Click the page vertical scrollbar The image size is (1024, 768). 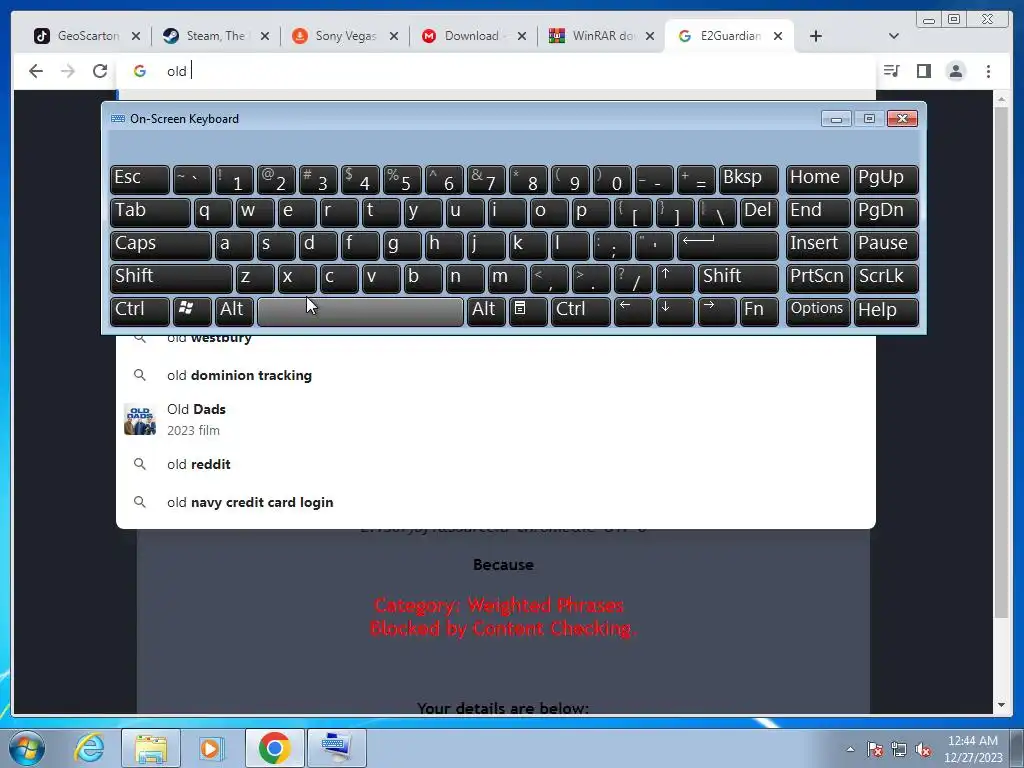coord(1001,362)
